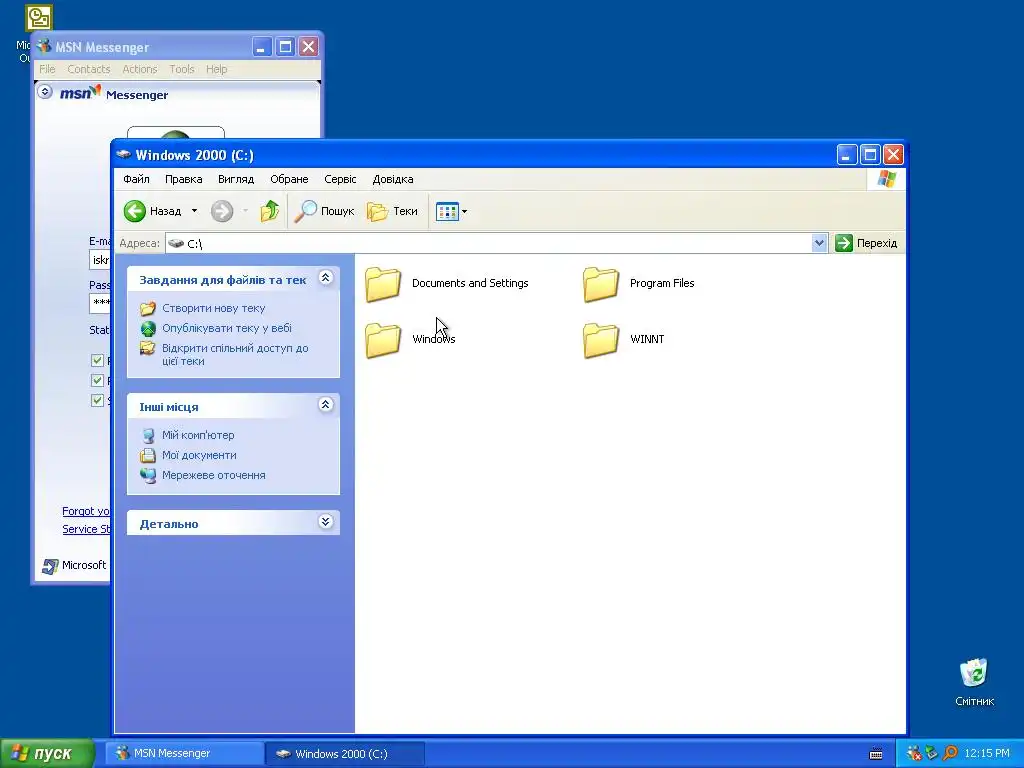1024x768 pixels.
Task: Collapse the Інші місця panel
Action: click(x=325, y=405)
